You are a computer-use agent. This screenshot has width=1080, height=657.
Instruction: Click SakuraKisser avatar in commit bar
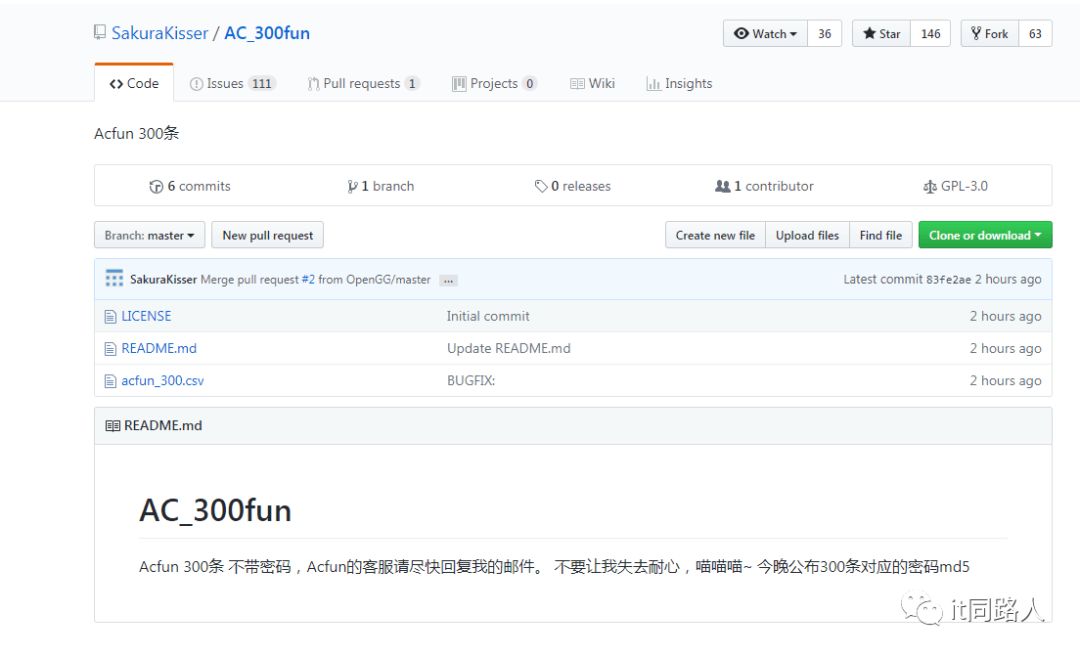(x=114, y=278)
